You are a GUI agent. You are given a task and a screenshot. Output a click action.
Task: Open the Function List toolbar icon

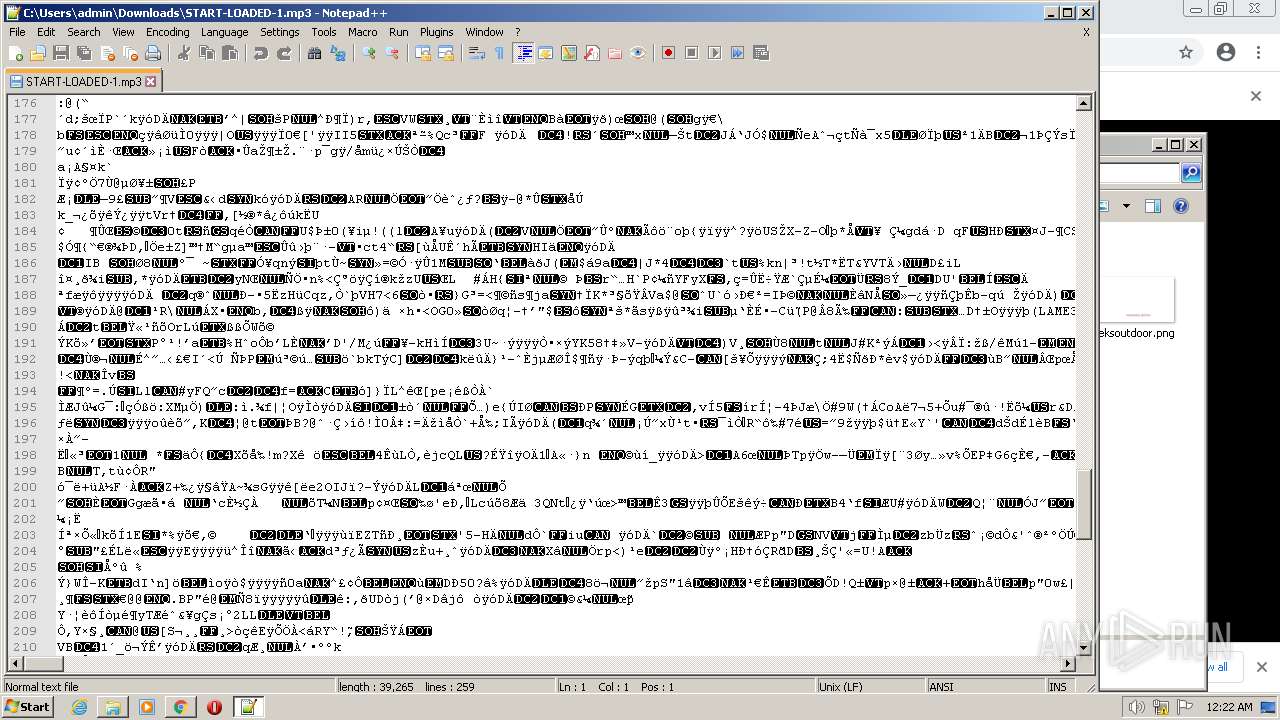click(x=592, y=53)
